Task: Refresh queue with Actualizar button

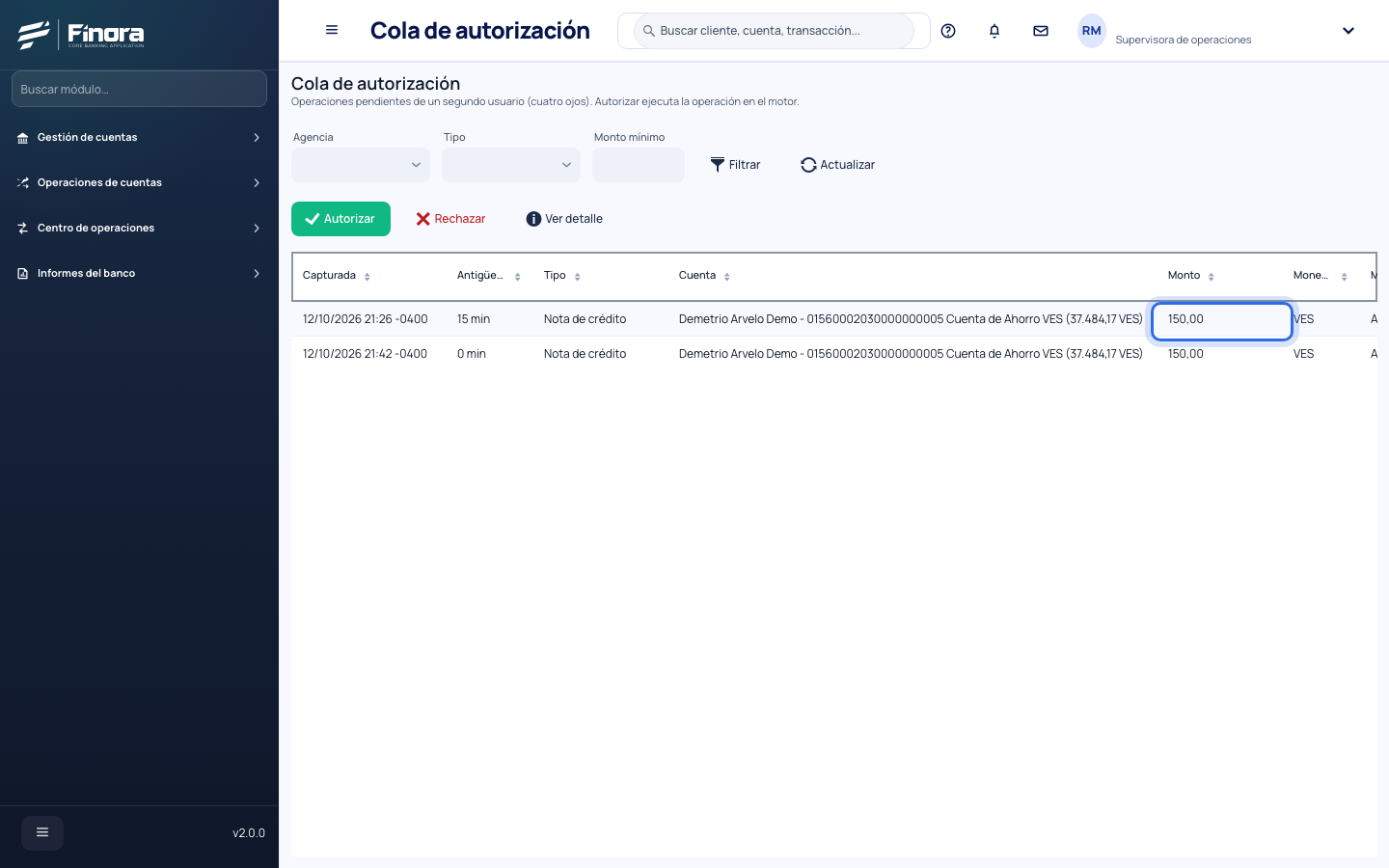Action: point(837,165)
